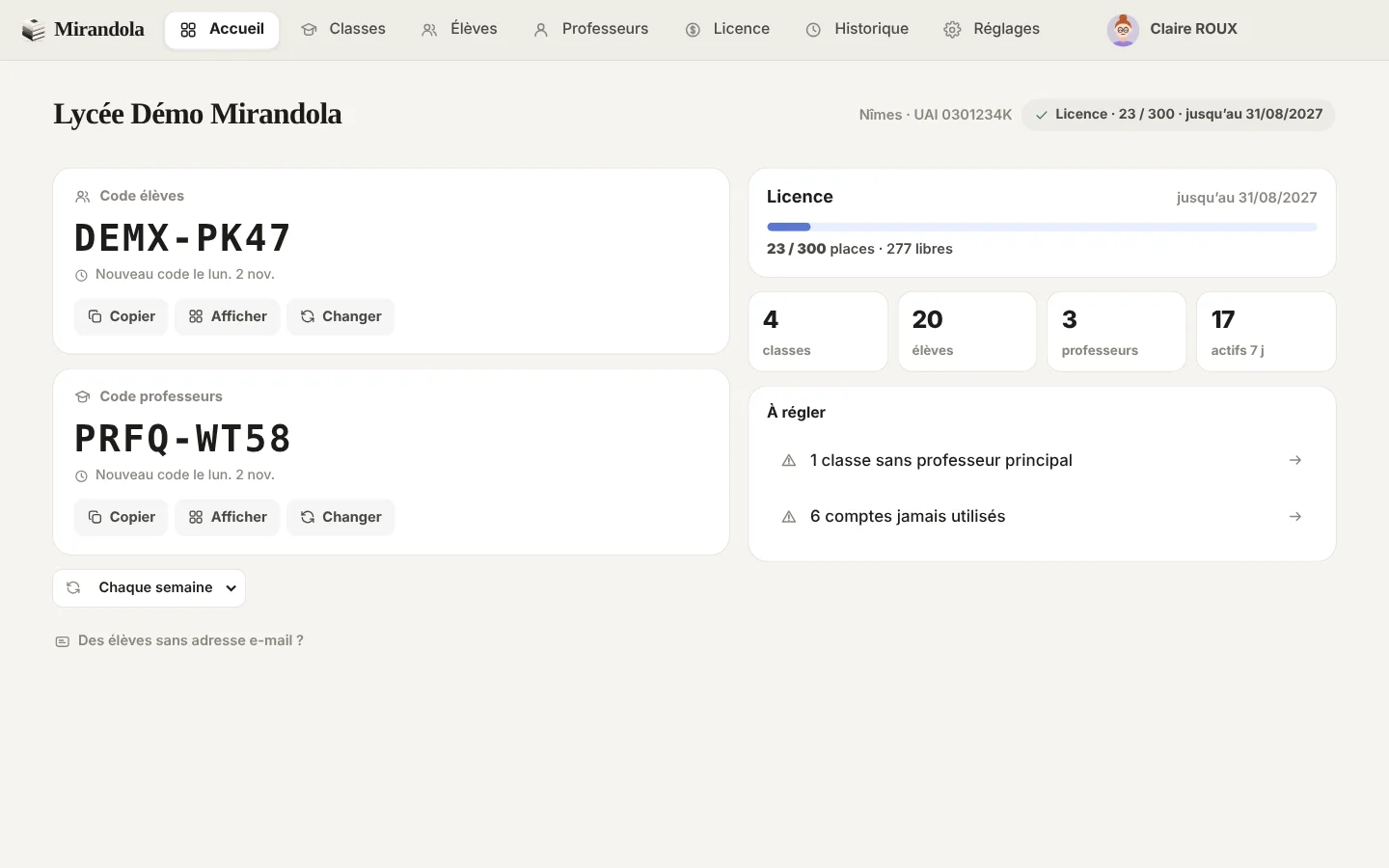Switch to the Professeurs tab

590,30
